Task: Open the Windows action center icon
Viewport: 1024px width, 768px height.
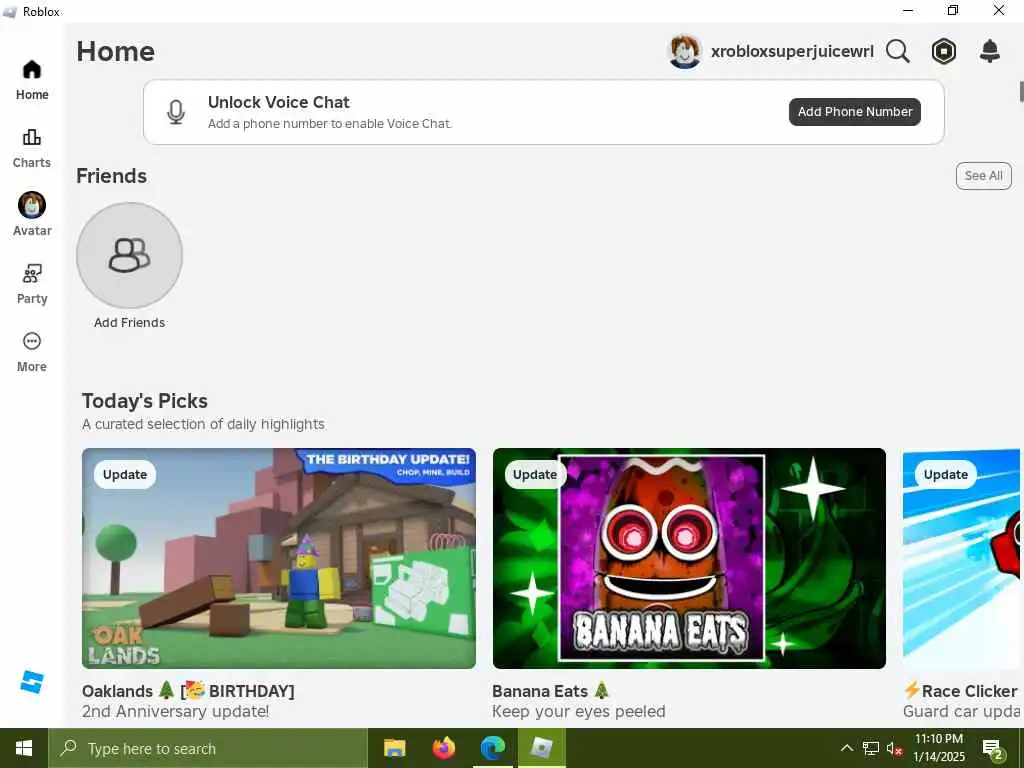Action: coord(993,748)
